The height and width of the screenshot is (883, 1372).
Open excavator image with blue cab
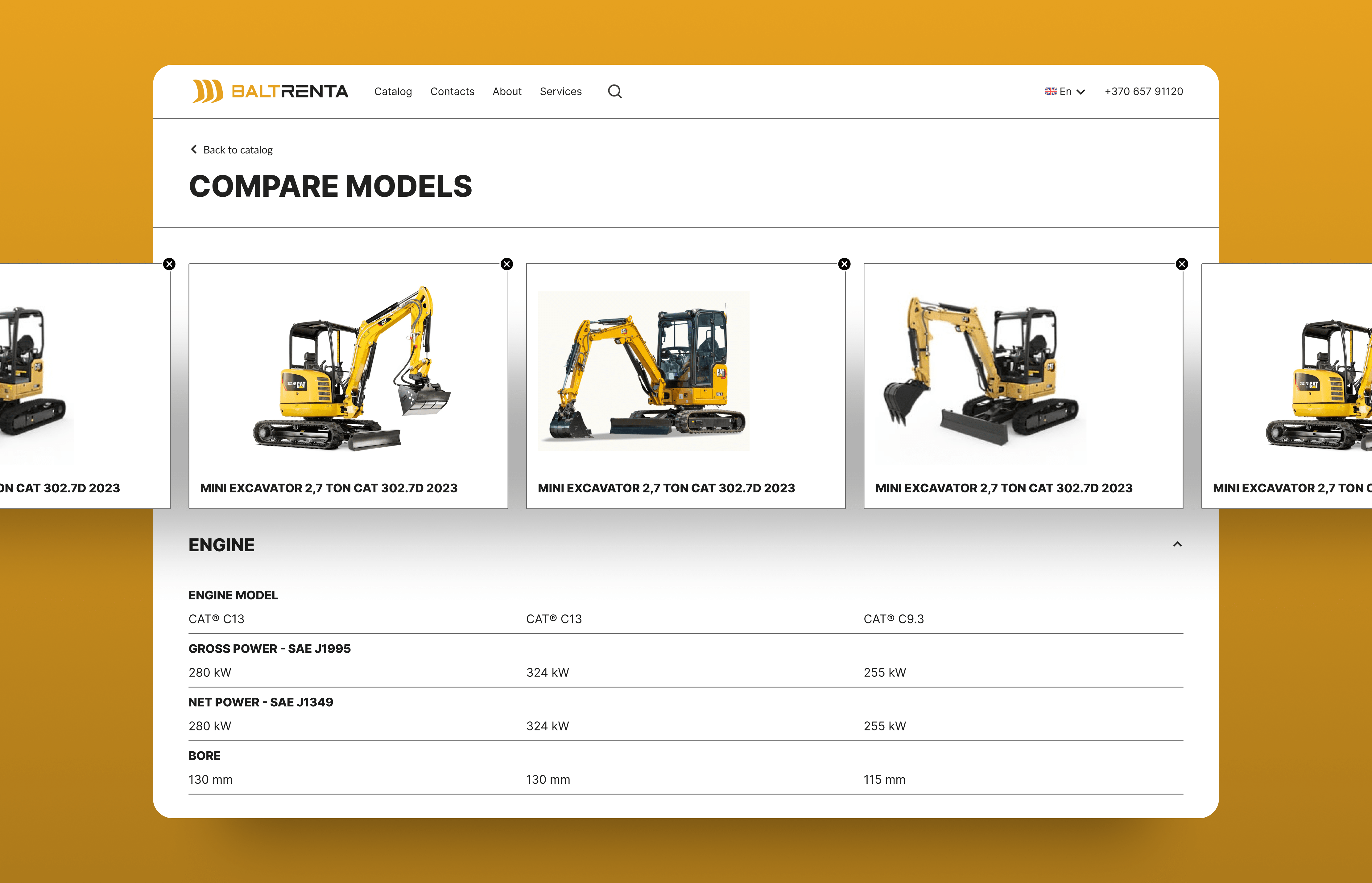tap(643, 371)
